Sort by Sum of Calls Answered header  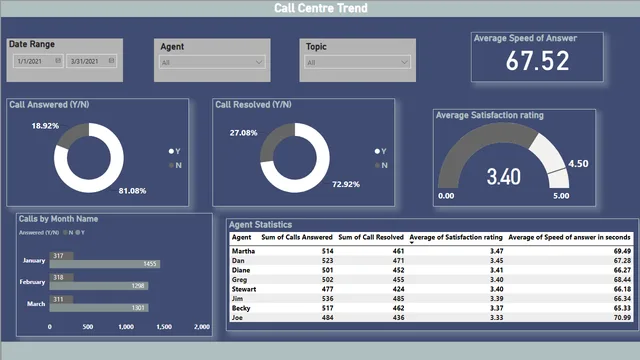pyautogui.click(x=297, y=237)
